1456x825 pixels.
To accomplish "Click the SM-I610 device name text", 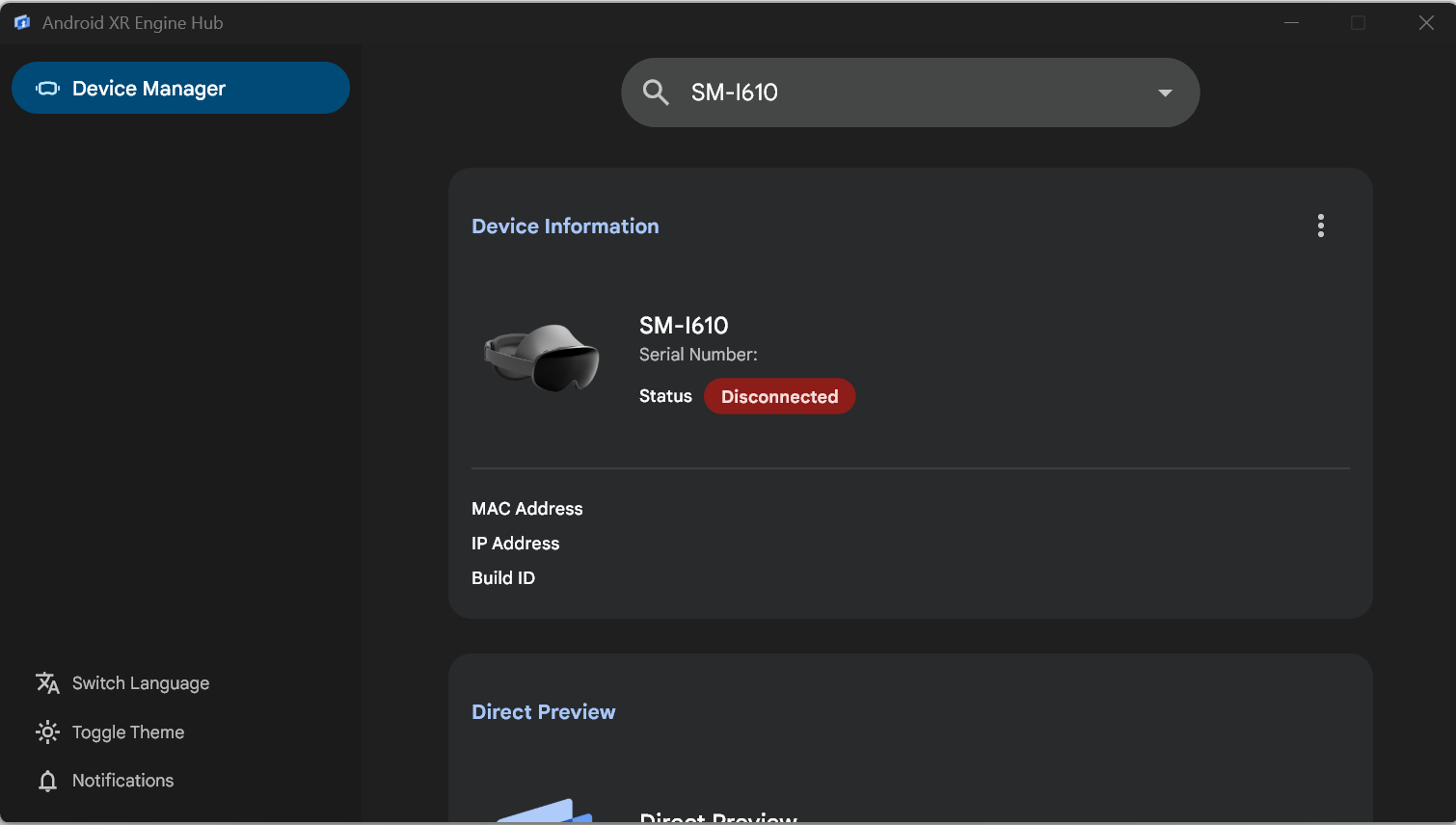I will click(x=684, y=326).
